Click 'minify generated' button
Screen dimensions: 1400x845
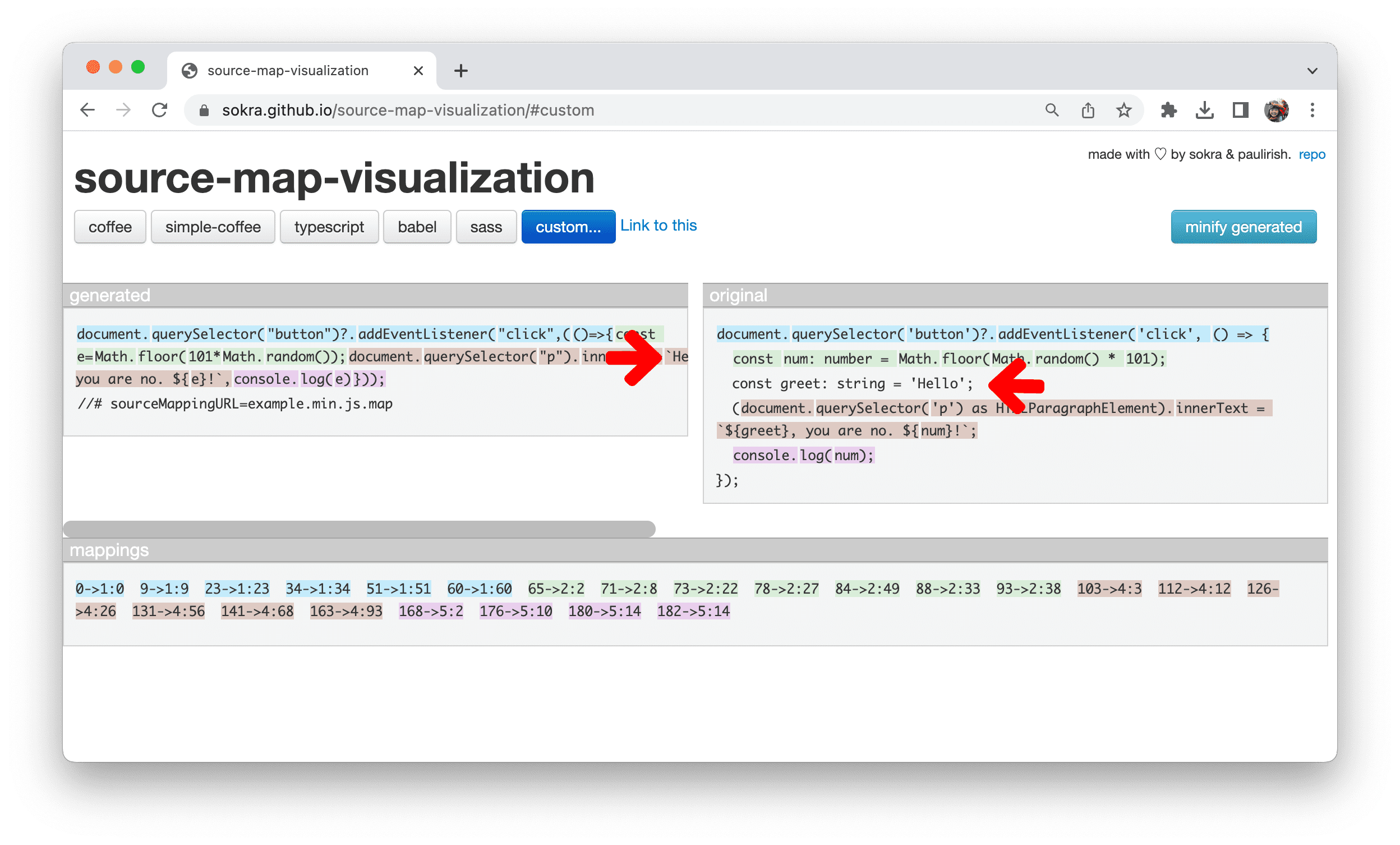coord(1243,226)
